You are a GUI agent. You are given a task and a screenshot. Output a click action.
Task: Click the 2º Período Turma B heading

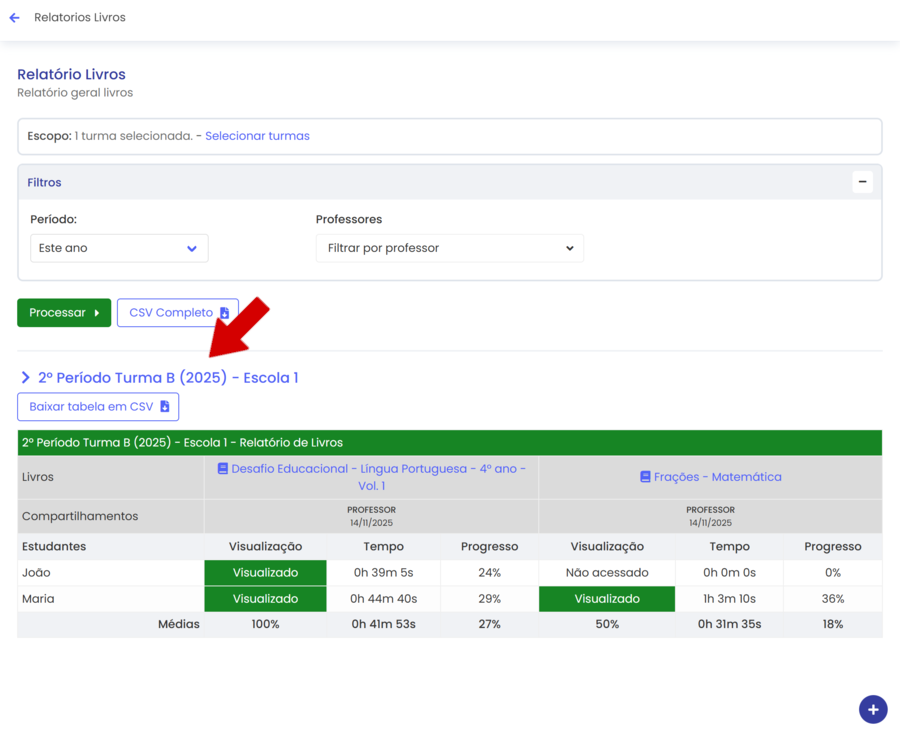point(168,378)
